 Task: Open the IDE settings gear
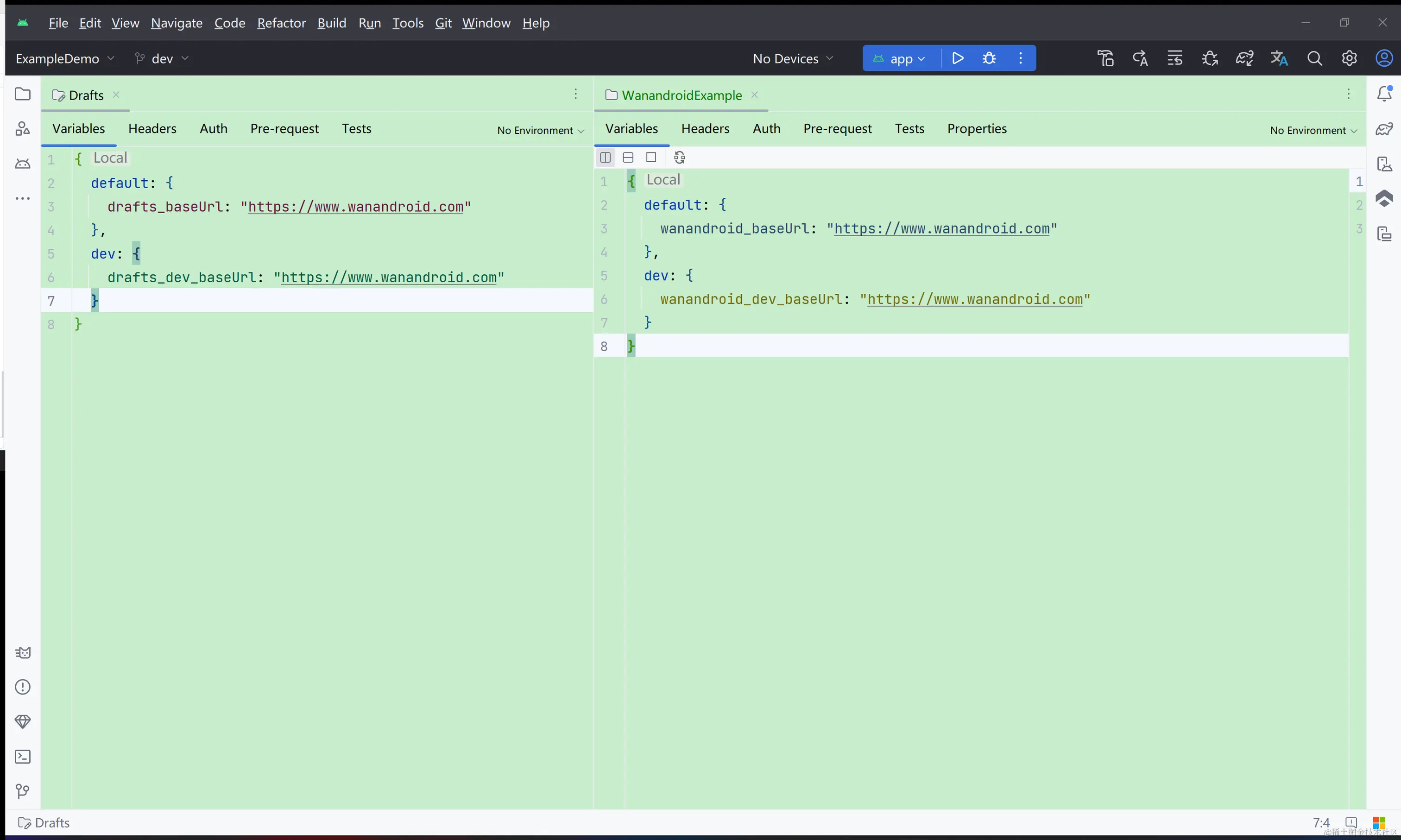tap(1349, 58)
